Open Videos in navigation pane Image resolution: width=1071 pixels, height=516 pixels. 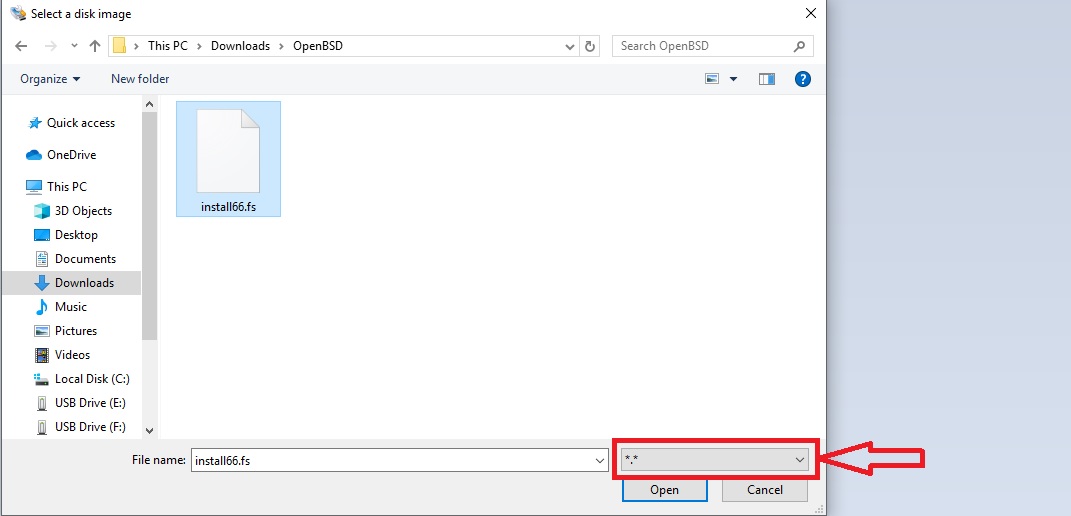click(x=72, y=355)
